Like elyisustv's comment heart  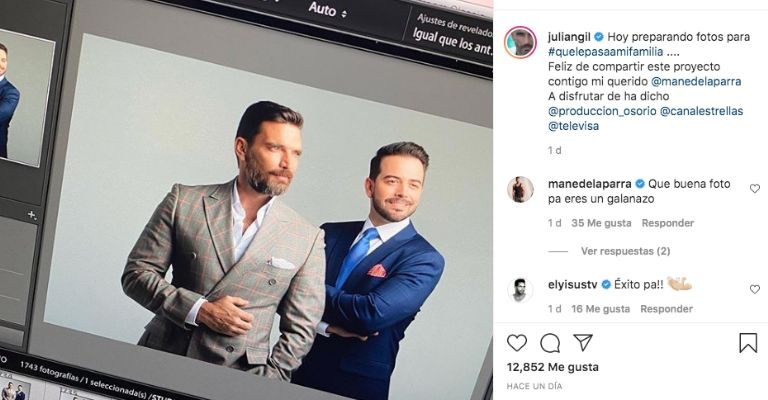point(755,289)
